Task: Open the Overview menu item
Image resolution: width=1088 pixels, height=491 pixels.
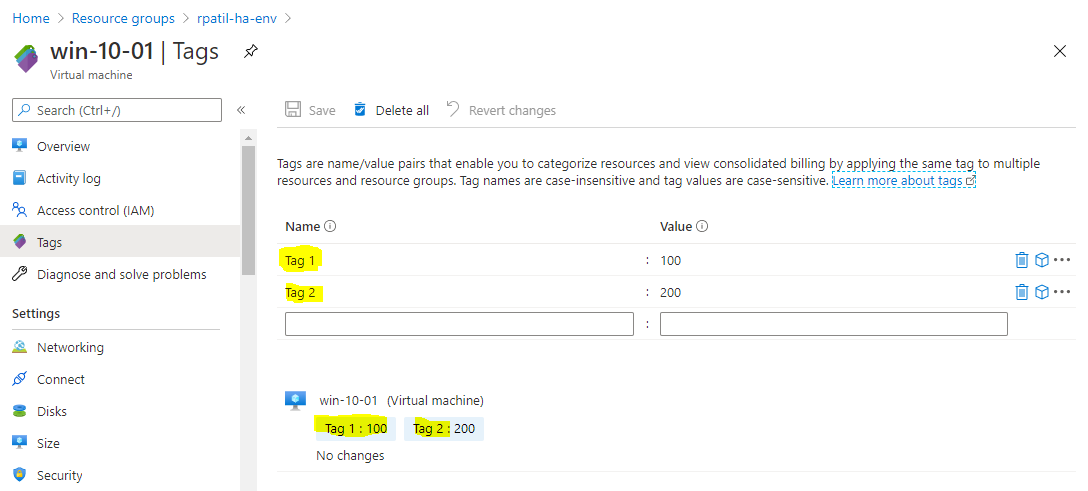Action: pyautogui.click(x=63, y=146)
